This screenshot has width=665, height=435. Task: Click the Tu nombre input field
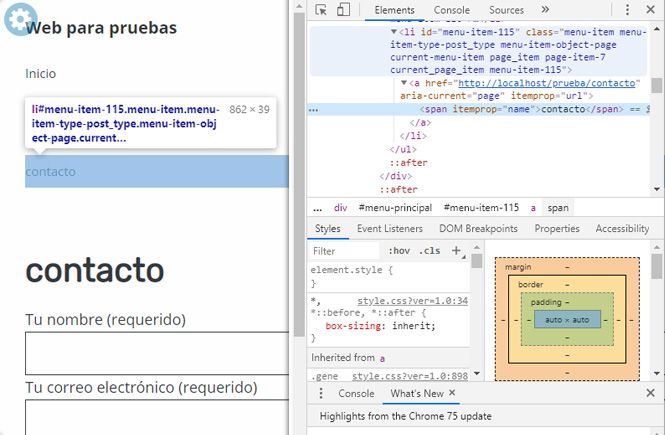coord(156,353)
